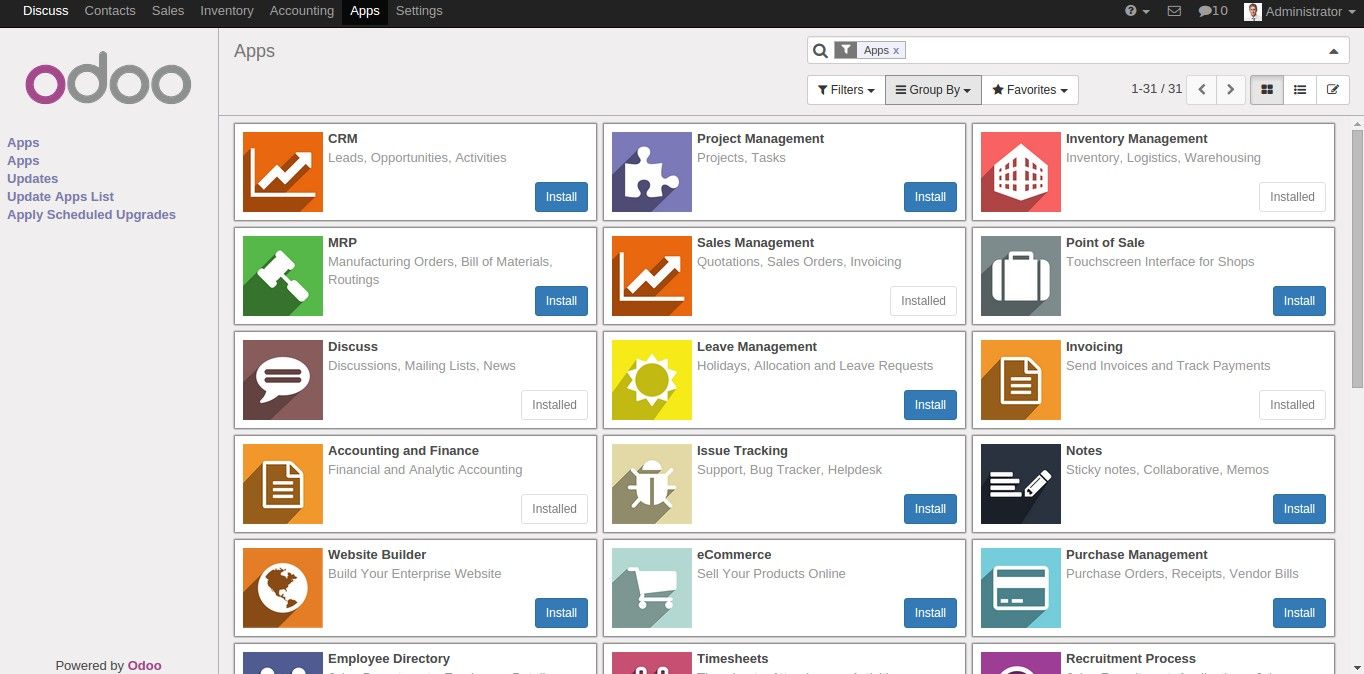Viewport: 1364px width, 674px height.
Task: Click the Notes app icon
Action: pos(1021,484)
